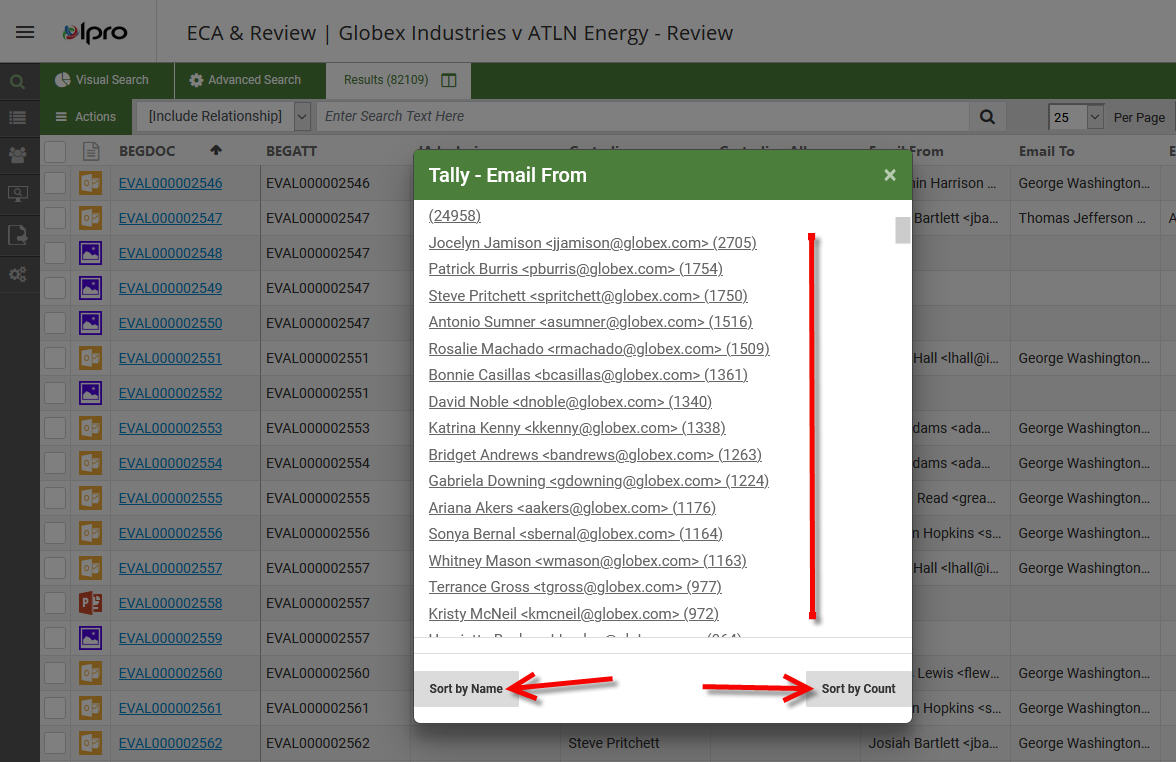The image size is (1176, 762).
Task: Open the users group icon in the sidebar
Action: 17,155
